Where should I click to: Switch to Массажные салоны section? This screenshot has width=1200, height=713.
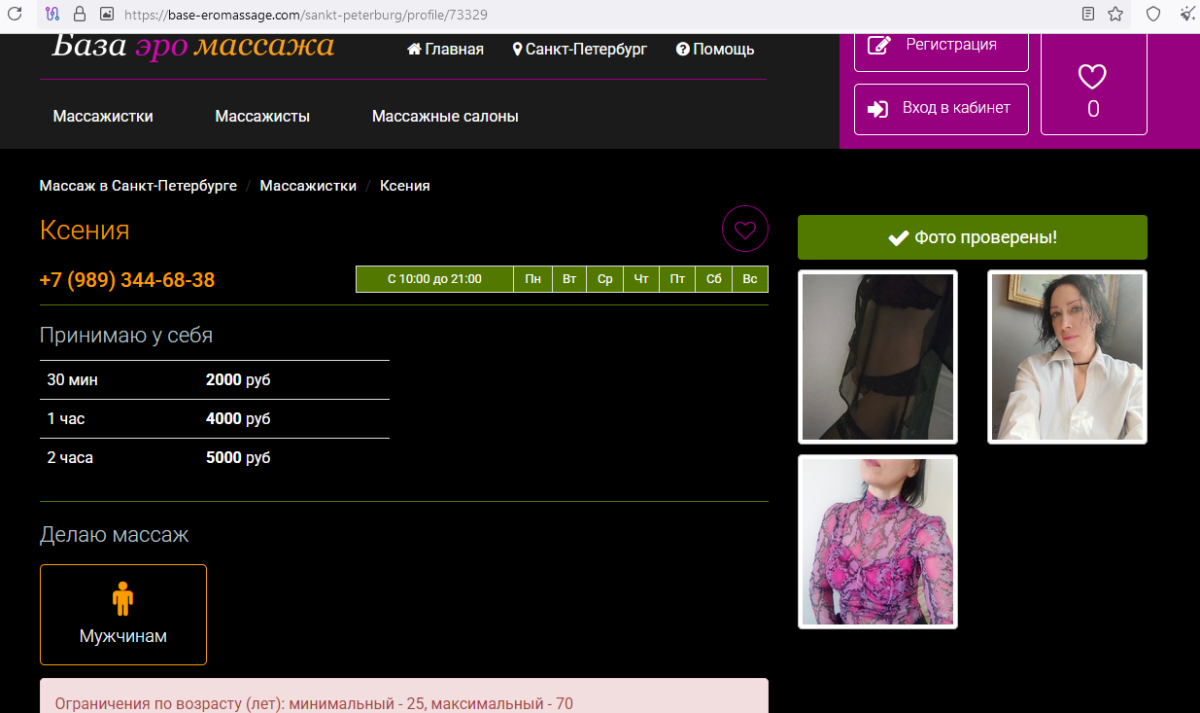coord(445,116)
